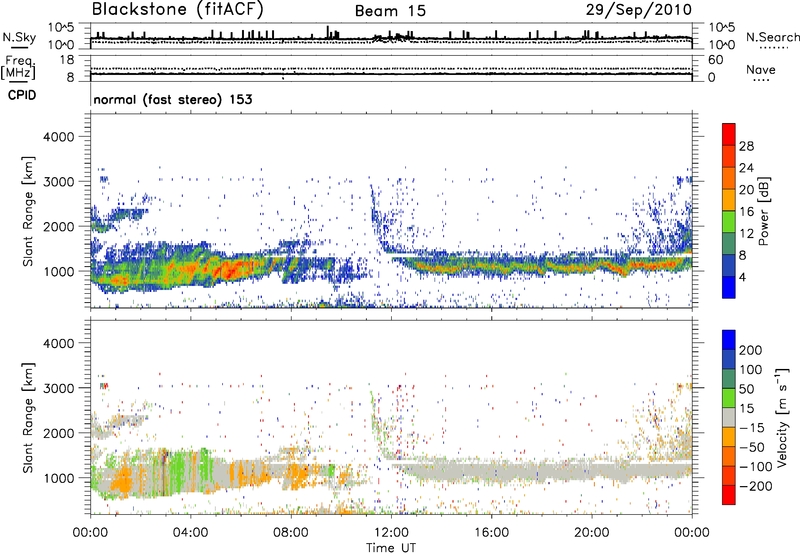
Task: Click the 'N.Sky' legend label
Action: coord(19,37)
